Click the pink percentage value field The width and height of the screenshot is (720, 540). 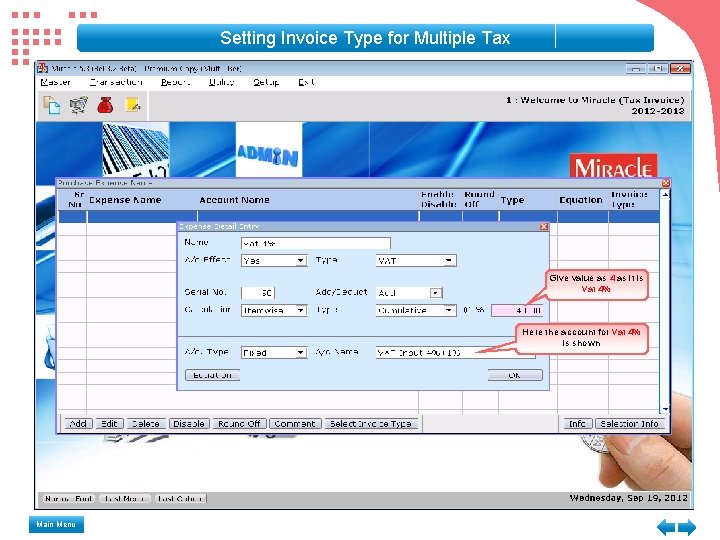coord(517,310)
